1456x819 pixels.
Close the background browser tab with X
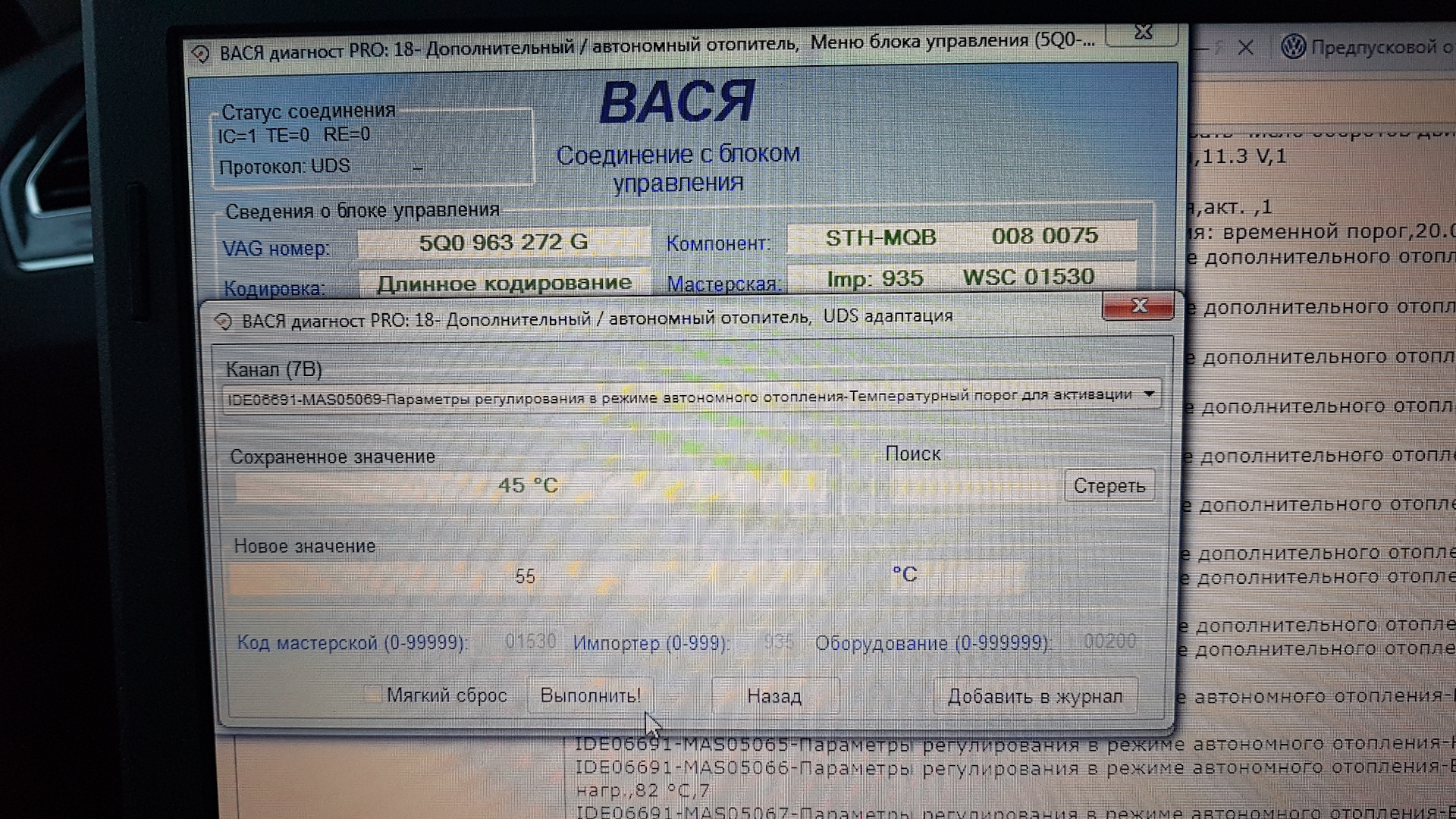point(1246,48)
